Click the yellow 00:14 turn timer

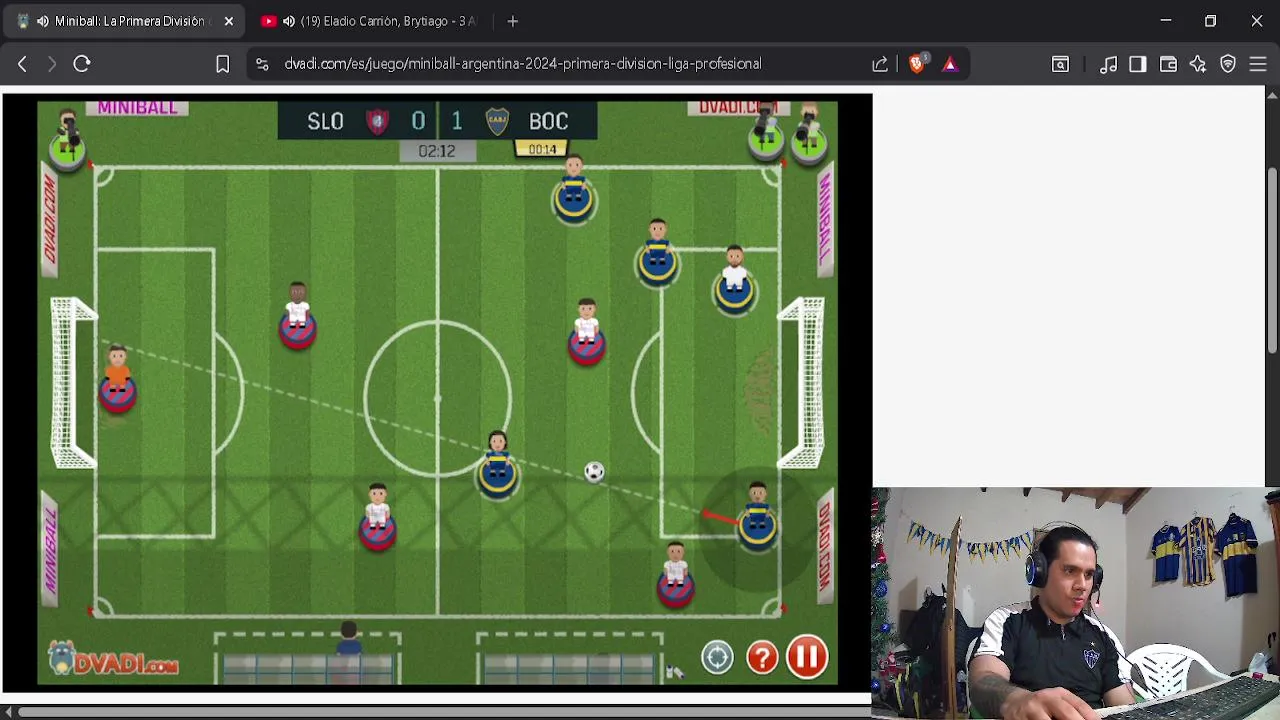tap(542, 149)
